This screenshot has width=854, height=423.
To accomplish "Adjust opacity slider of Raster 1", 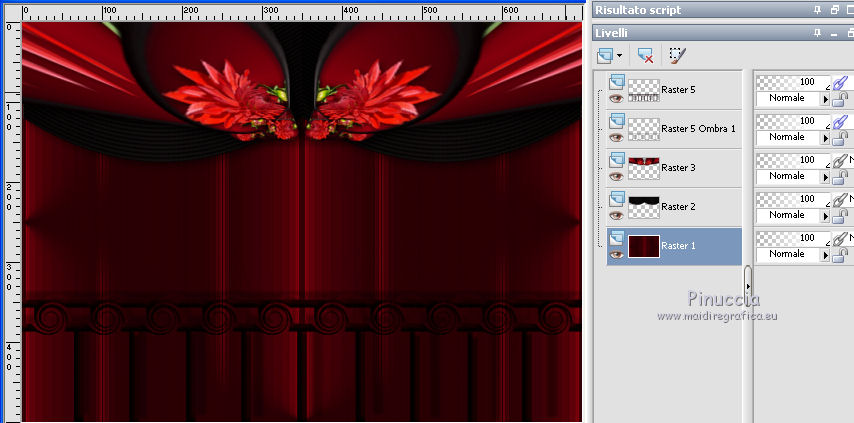I will (794, 238).
